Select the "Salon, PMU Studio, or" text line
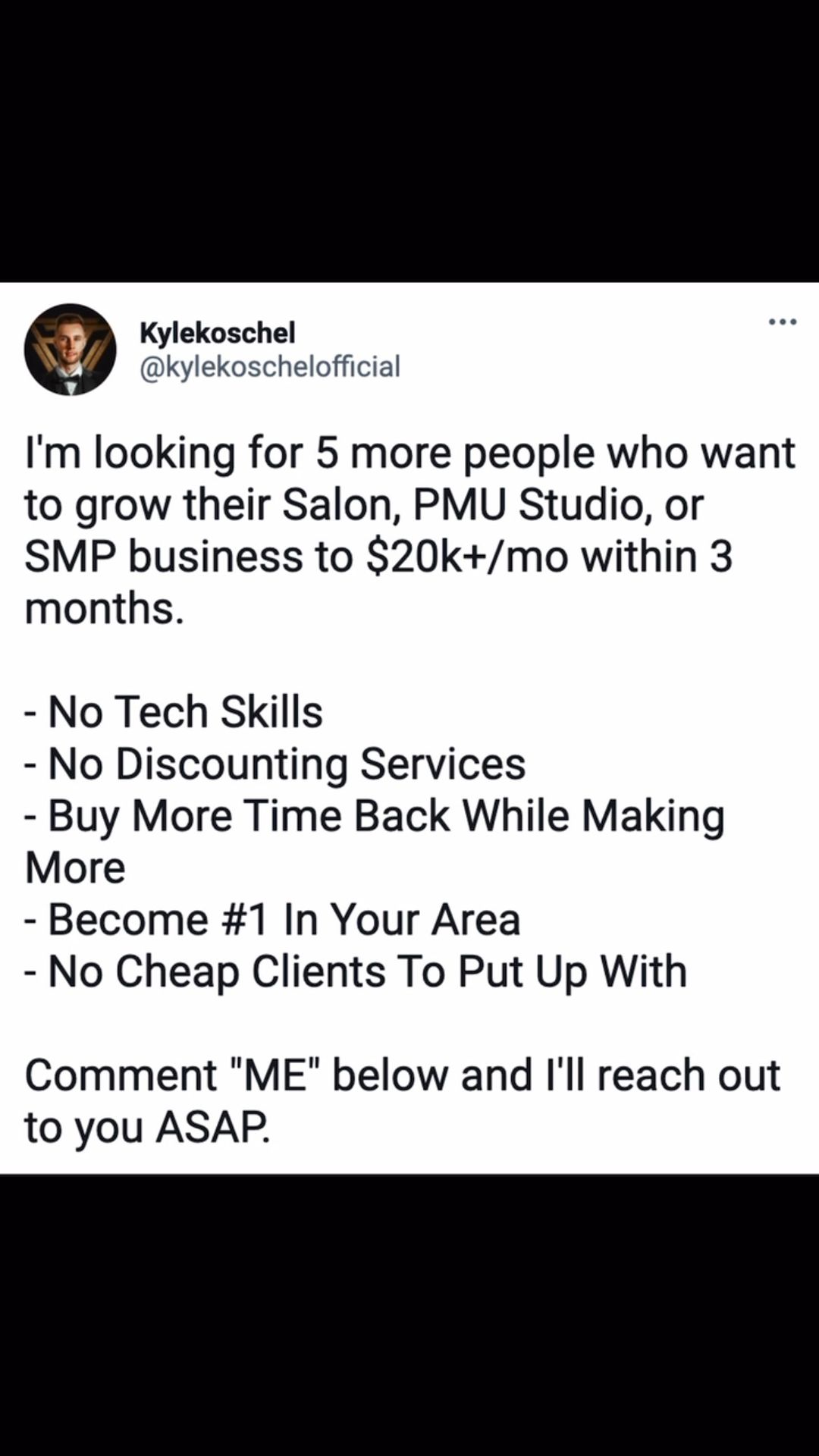Viewport: 819px width, 1456px height. (493, 505)
